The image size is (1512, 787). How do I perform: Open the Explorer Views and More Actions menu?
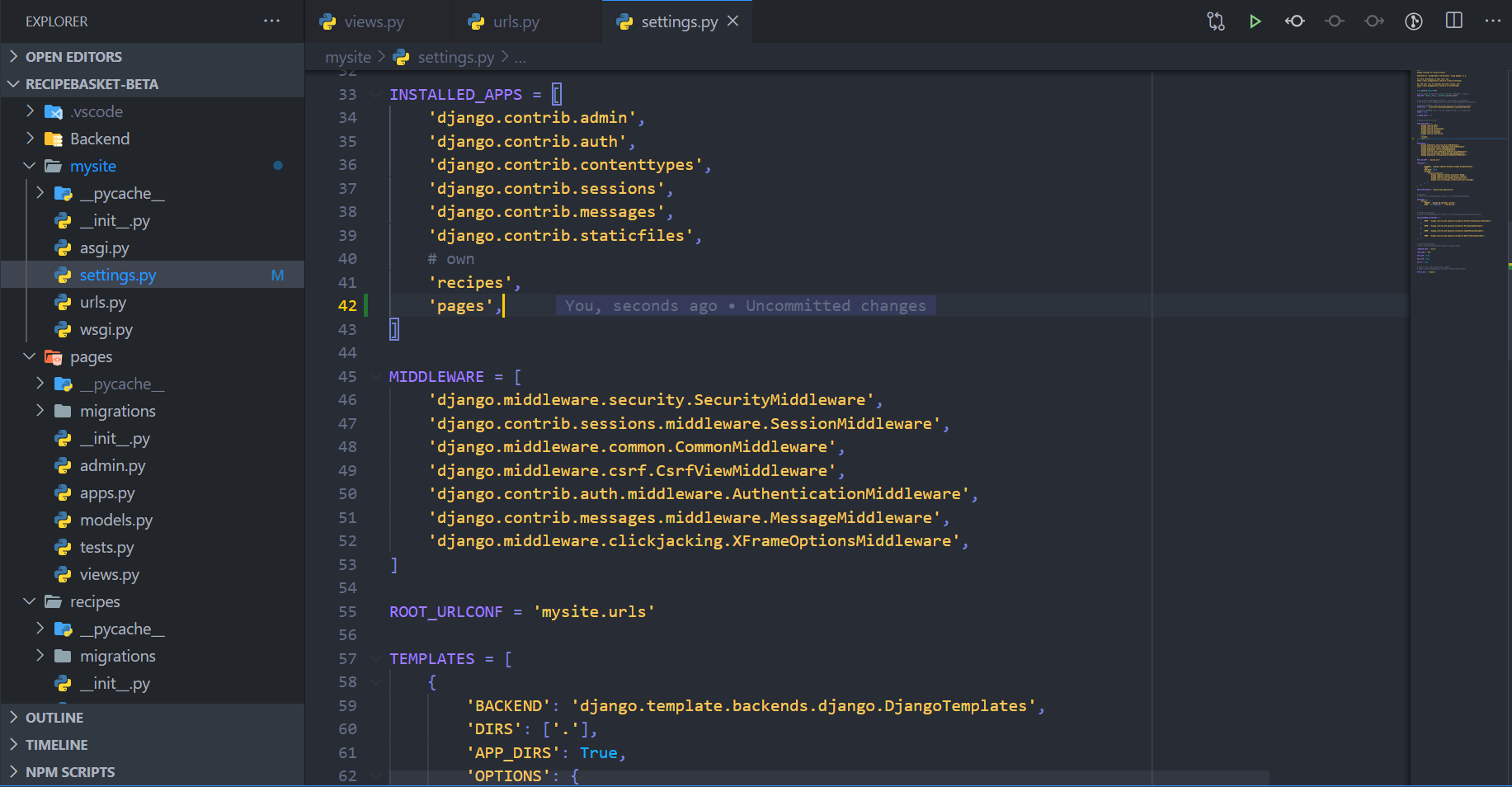coord(271,21)
